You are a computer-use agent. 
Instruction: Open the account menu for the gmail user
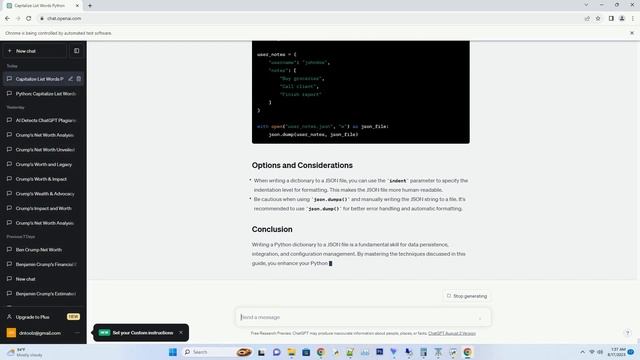coord(39,333)
